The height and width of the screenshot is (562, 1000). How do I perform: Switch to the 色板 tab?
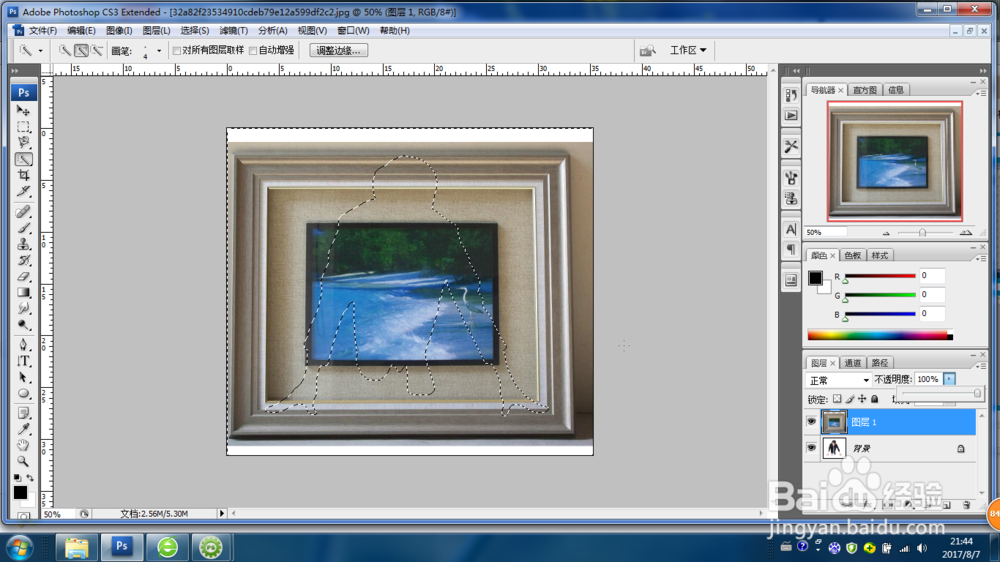click(x=853, y=255)
